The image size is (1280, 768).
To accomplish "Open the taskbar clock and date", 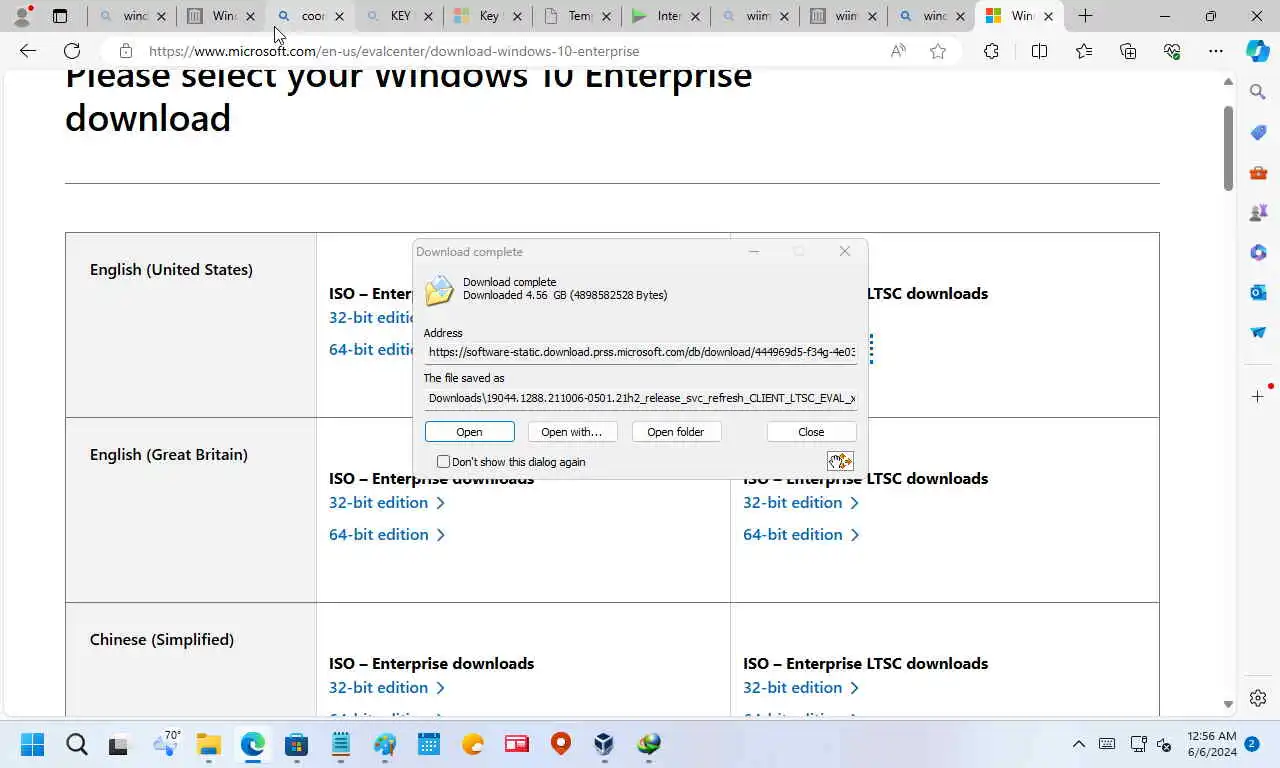I will [1212, 744].
